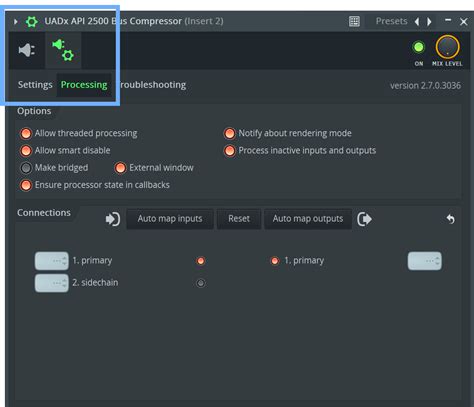Click the input arrow icon beside Auto map inputs
The height and width of the screenshot is (407, 474).
113,219
